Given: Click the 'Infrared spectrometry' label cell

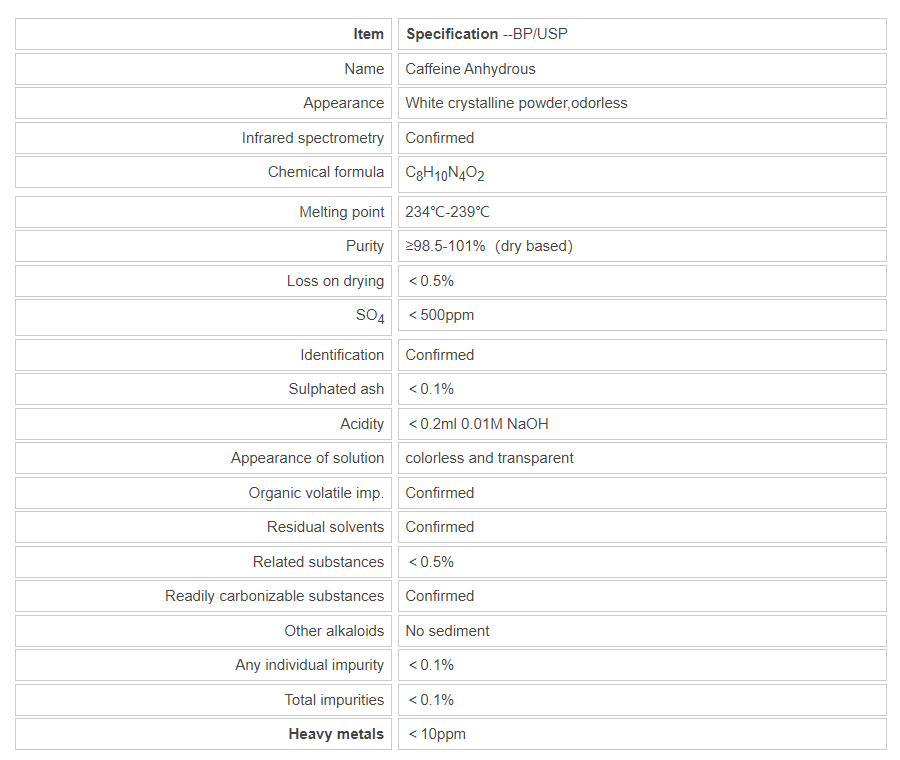Looking at the screenshot, I should point(312,138).
